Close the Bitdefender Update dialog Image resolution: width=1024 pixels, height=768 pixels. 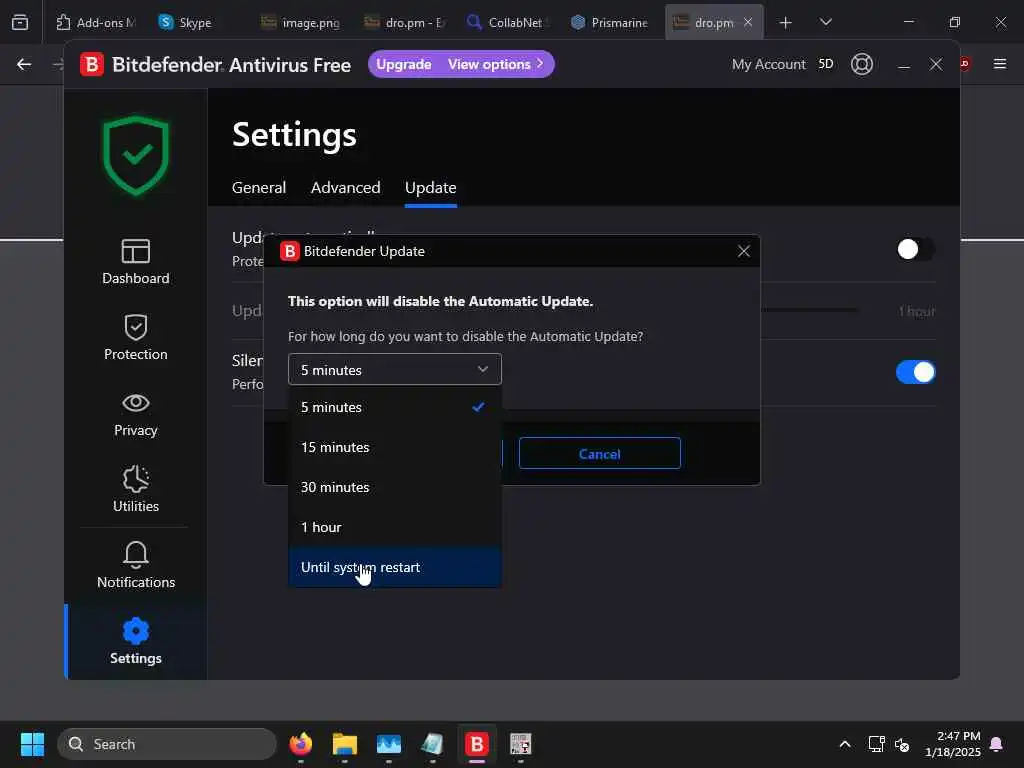pos(743,251)
